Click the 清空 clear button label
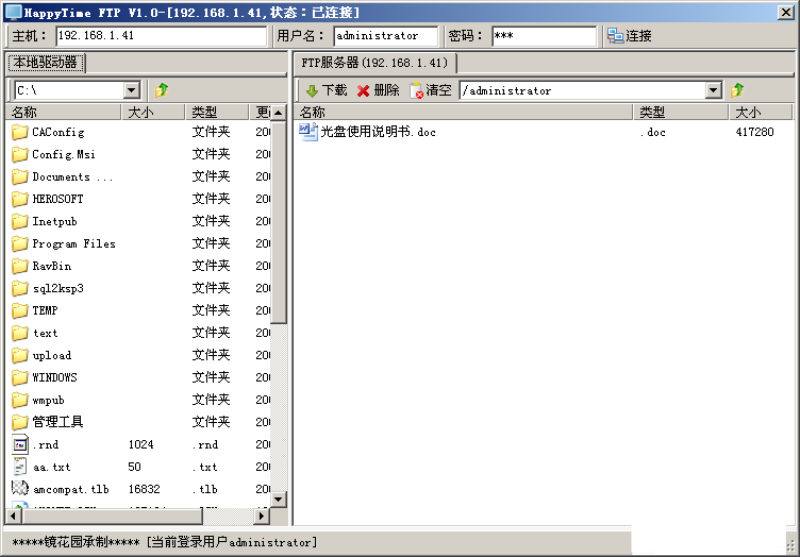The height and width of the screenshot is (557, 800). pyautogui.click(x=439, y=90)
